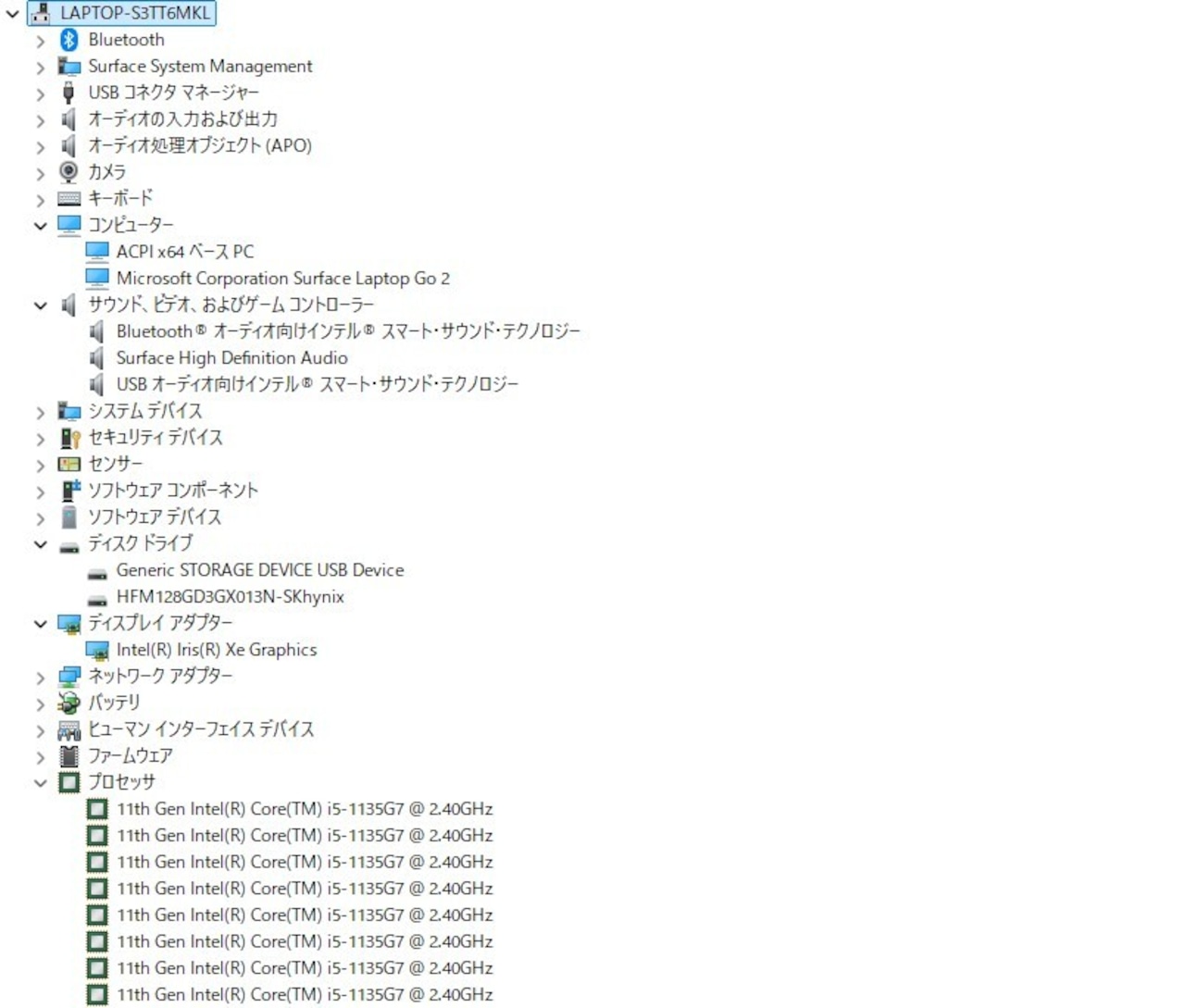
Task: Click the カメラ webcam icon
Action: (x=69, y=172)
